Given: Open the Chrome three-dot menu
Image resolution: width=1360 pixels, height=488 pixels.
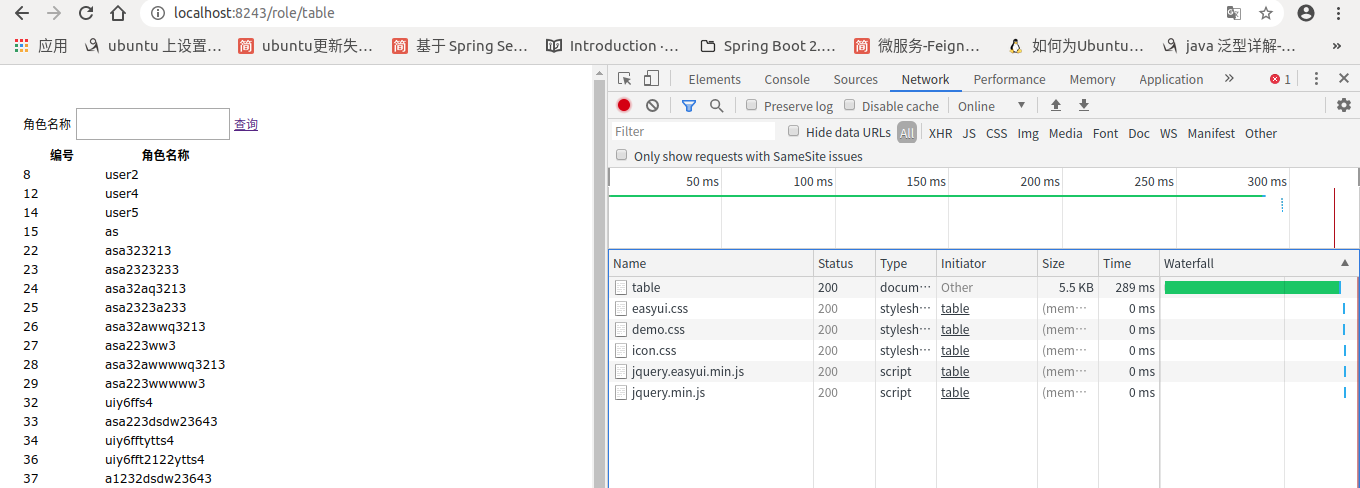Looking at the screenshot, I should coord(1340,13).
